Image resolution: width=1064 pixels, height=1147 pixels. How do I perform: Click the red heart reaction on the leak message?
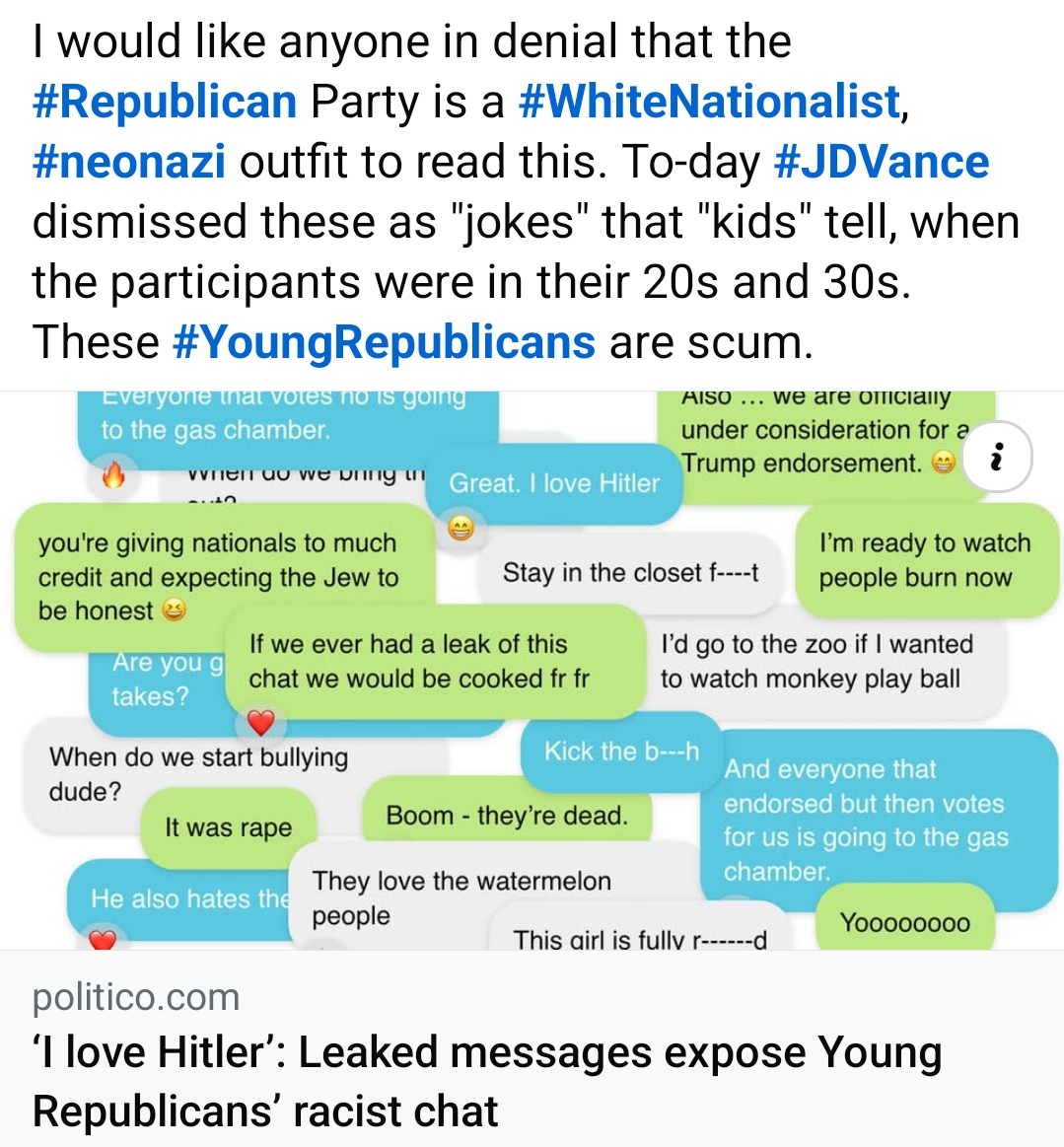pyautogui.click(x=260, y=723)
